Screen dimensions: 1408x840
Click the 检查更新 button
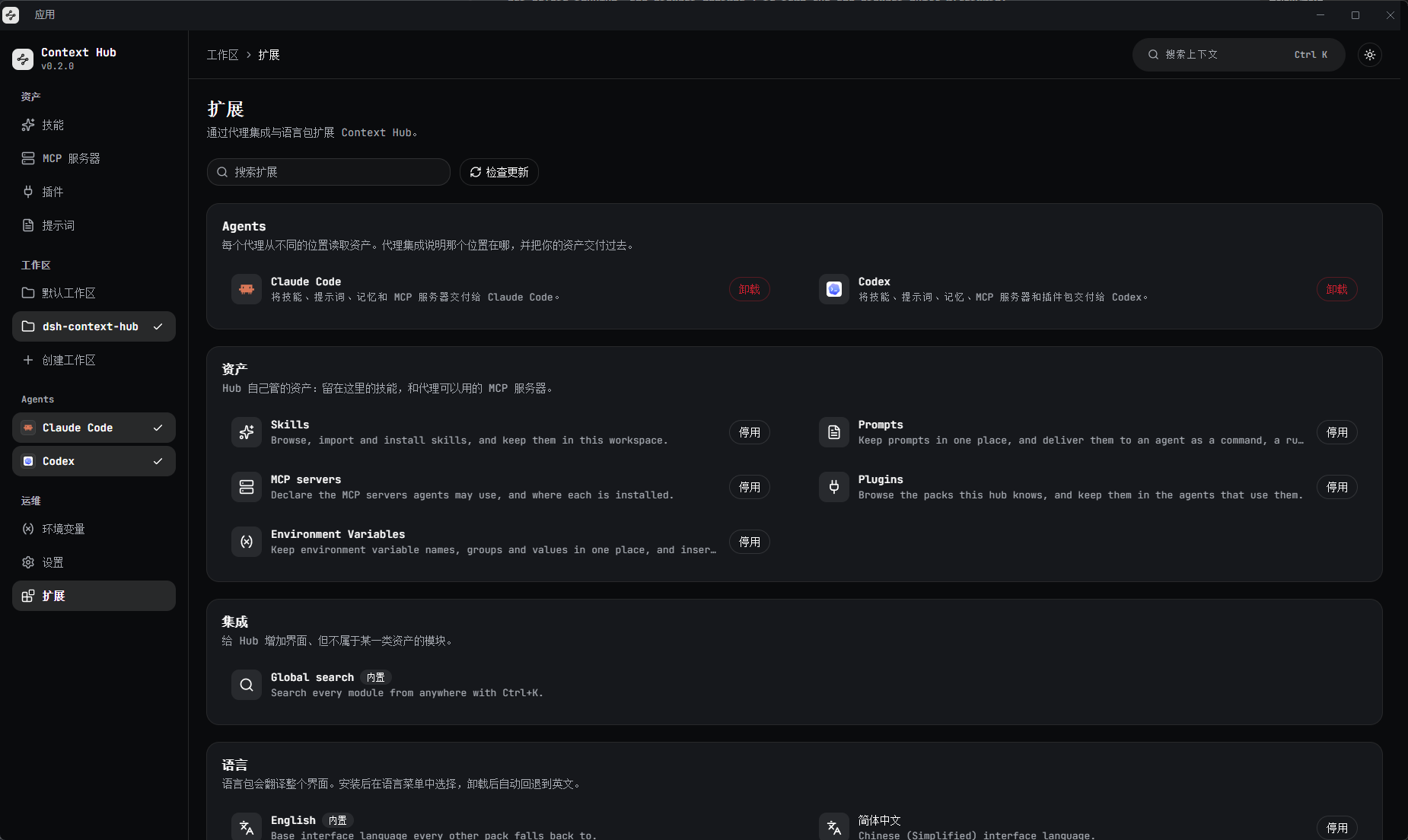499,172
